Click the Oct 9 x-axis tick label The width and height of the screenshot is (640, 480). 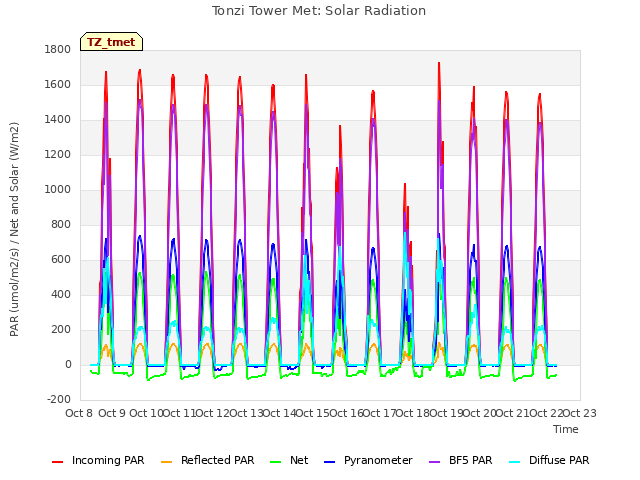(112, 413)
